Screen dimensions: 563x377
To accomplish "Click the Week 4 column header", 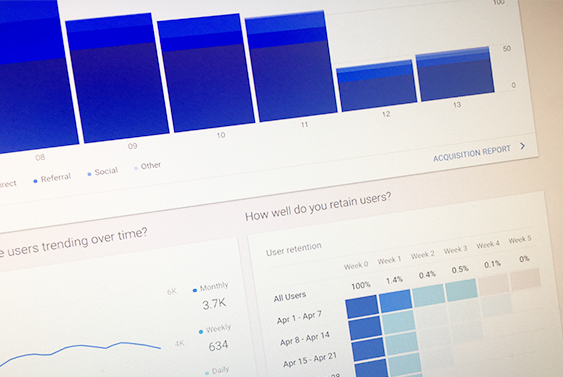I will click(x=488, y=245).
